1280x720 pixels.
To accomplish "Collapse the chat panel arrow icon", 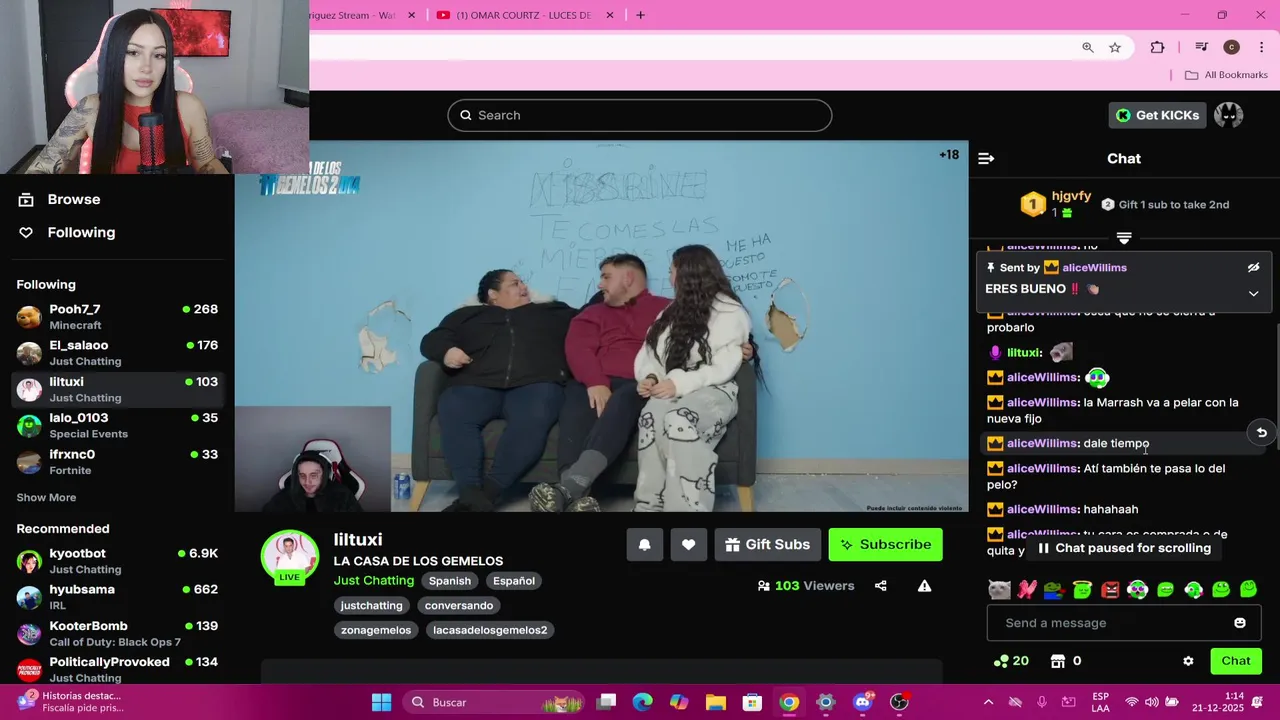I will [986, 158].
